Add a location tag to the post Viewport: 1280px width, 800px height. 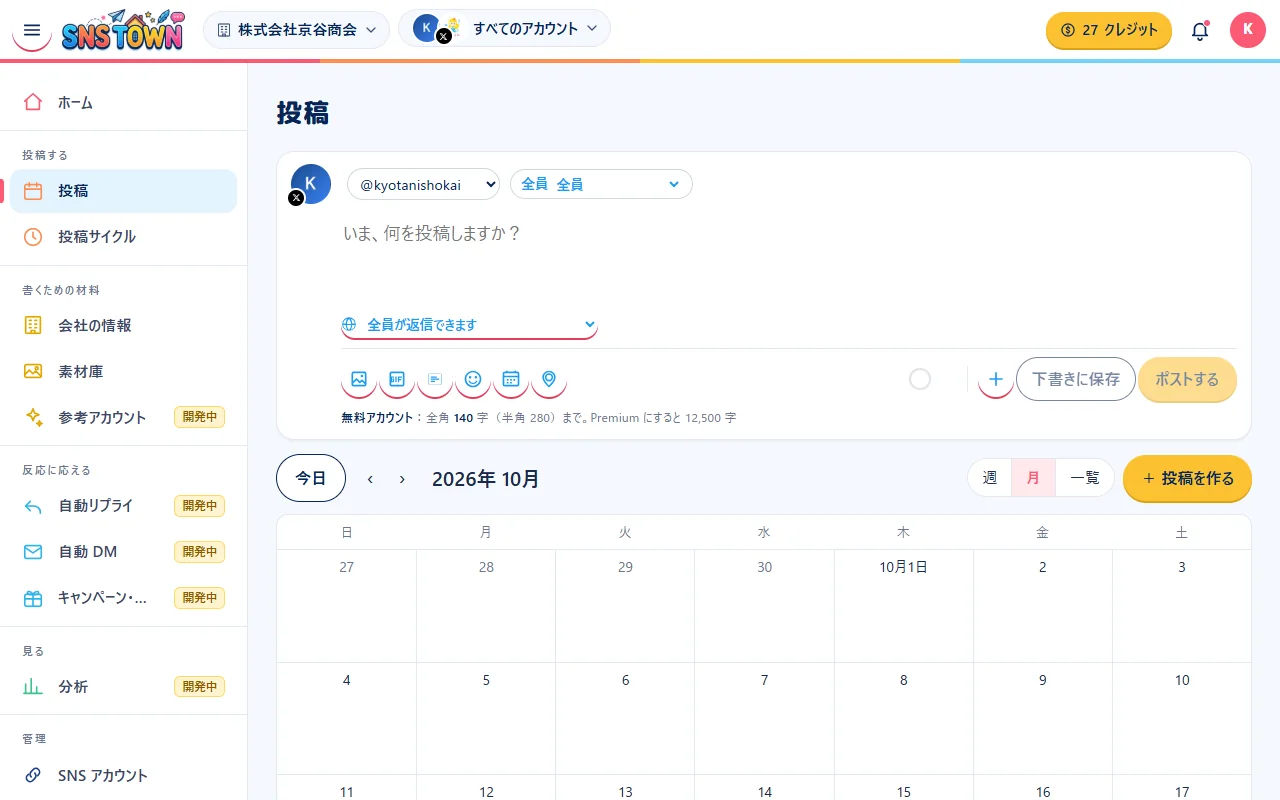tap(549, 379)
